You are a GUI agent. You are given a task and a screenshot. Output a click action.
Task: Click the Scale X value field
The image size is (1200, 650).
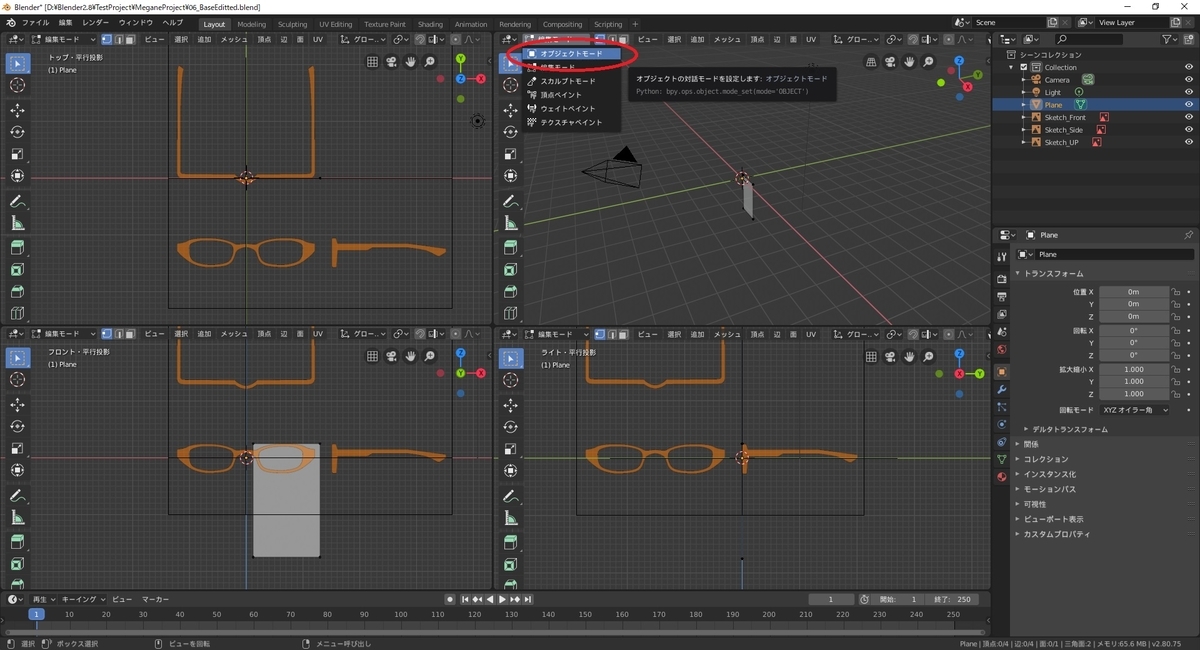tap(1134, 369)
